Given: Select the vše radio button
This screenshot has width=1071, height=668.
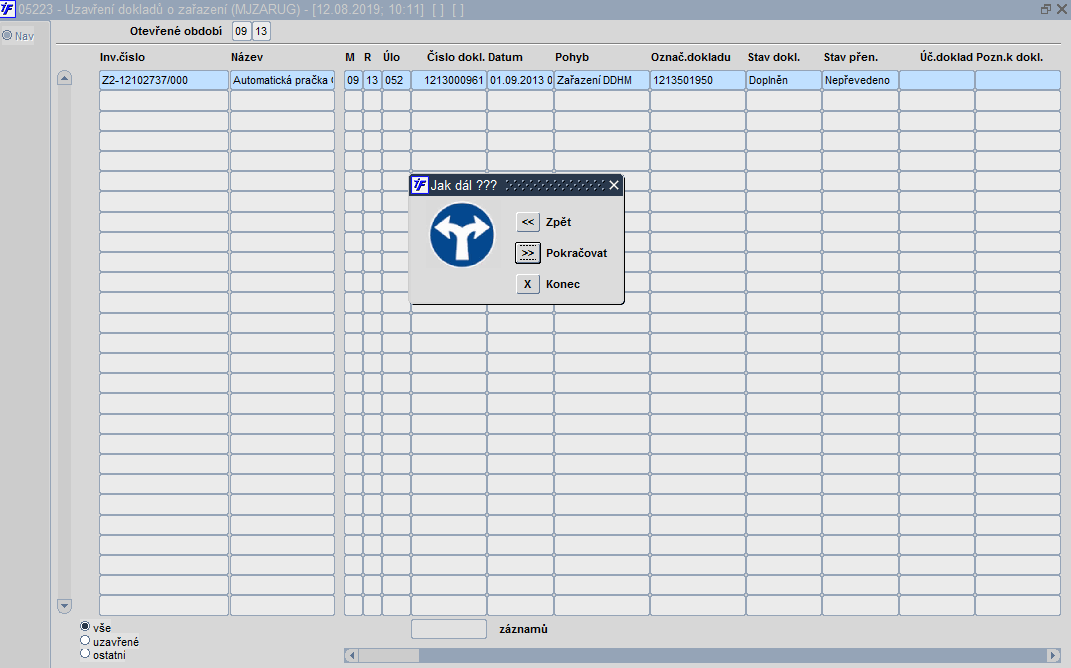Looking at the screenshot, I should click(85, 626).
